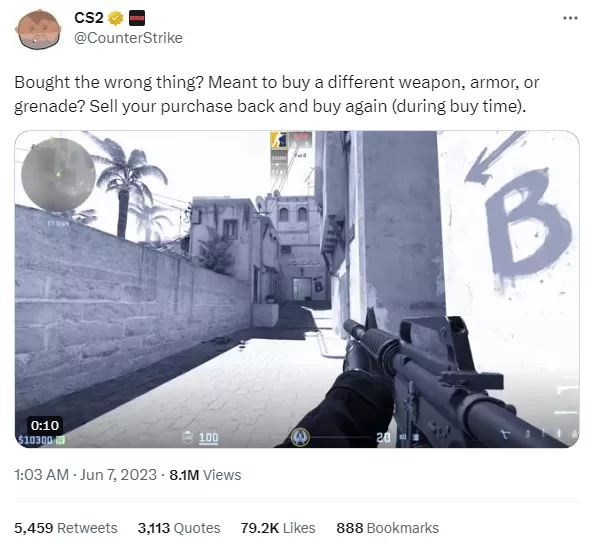This screenshot has height=551, width=593.
Task: View the 8.1M Views analytics
Action: coord(205,475)
